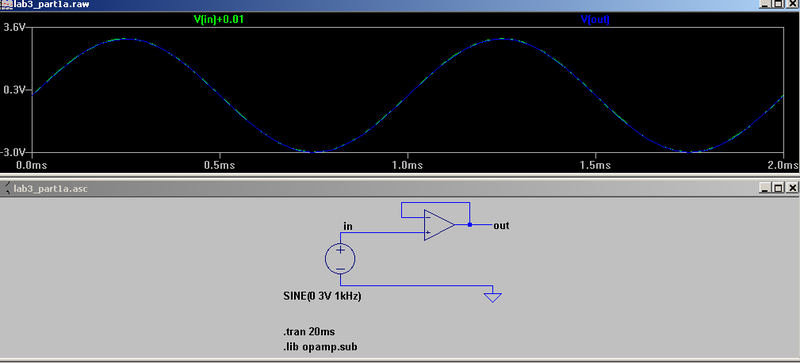Viewport: 800px width, 363px height.
Task: Click the 0.3V vertical axis label
Action: point(14,90)
